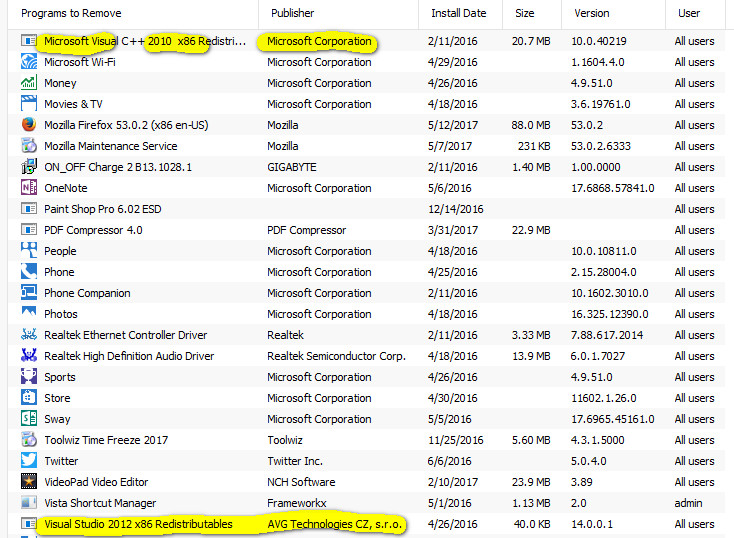Screen dimensions: 734x538
Task: Click version 7.88.617.2014
Action: [x=607, y=335]
